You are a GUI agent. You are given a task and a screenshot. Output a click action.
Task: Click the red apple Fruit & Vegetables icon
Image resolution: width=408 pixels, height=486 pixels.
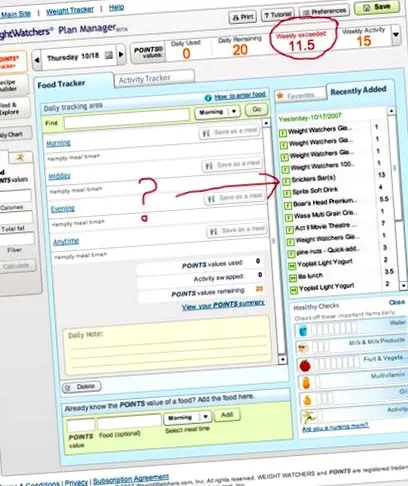pos(305,365)
